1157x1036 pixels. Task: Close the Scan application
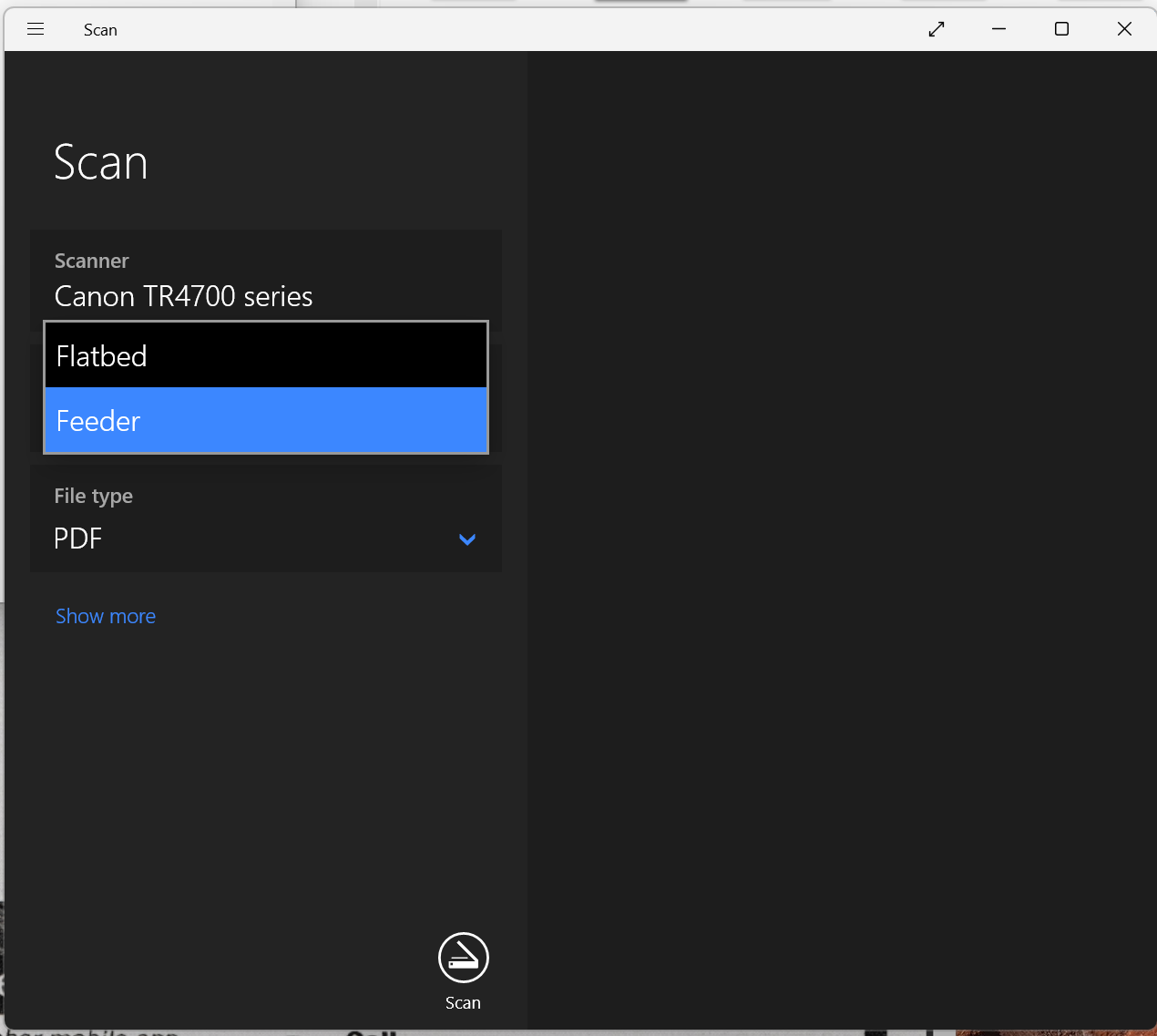click(1124, 29)
